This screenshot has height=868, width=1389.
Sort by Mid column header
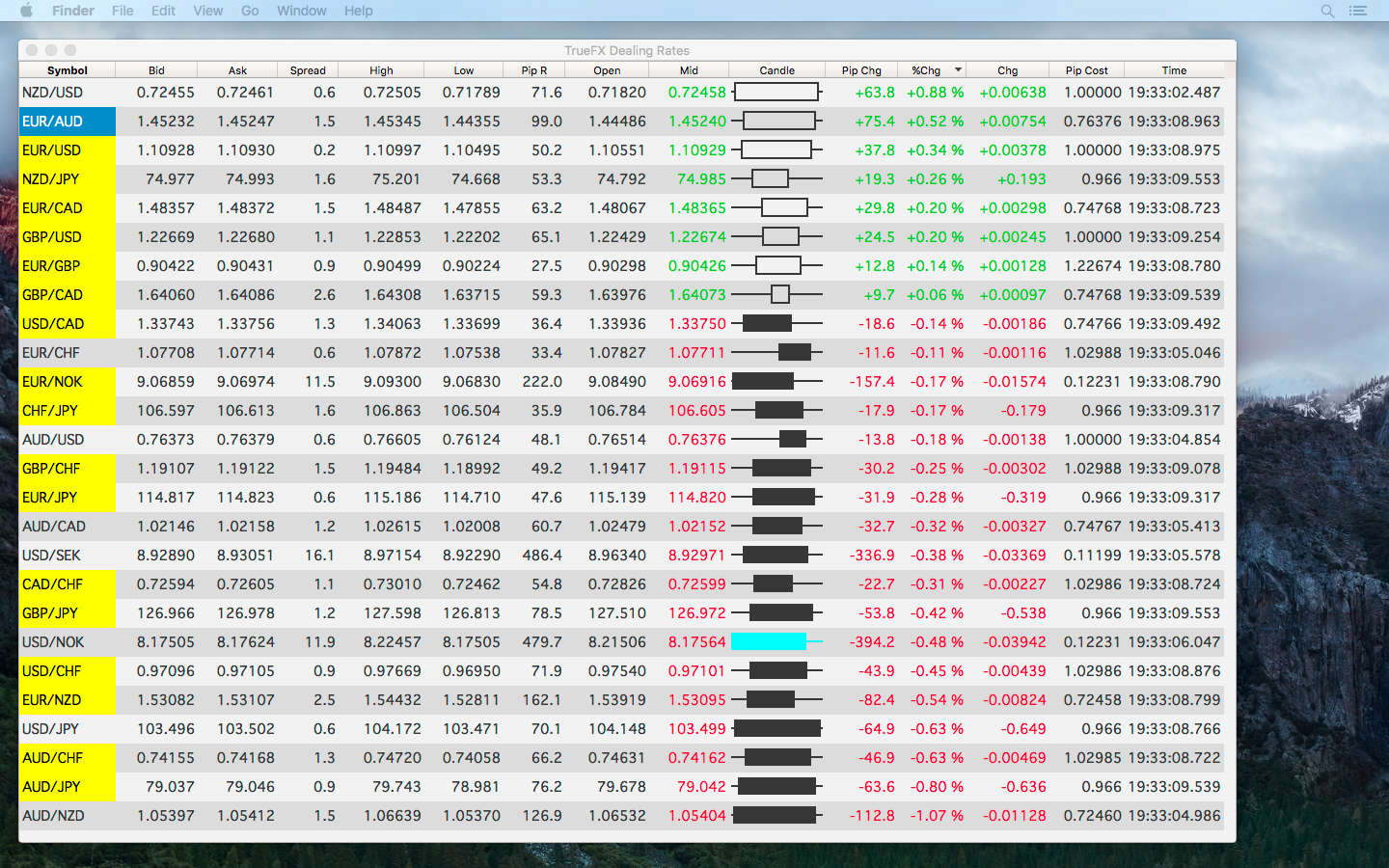tap(689, 70)
